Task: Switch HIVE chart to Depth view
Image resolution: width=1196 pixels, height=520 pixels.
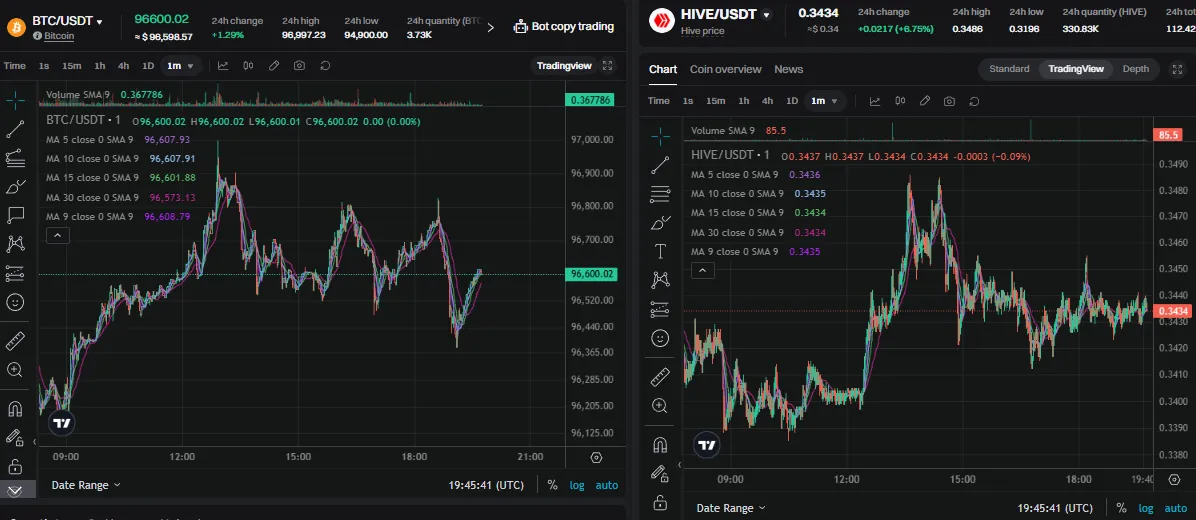Action: [1136, 69]
